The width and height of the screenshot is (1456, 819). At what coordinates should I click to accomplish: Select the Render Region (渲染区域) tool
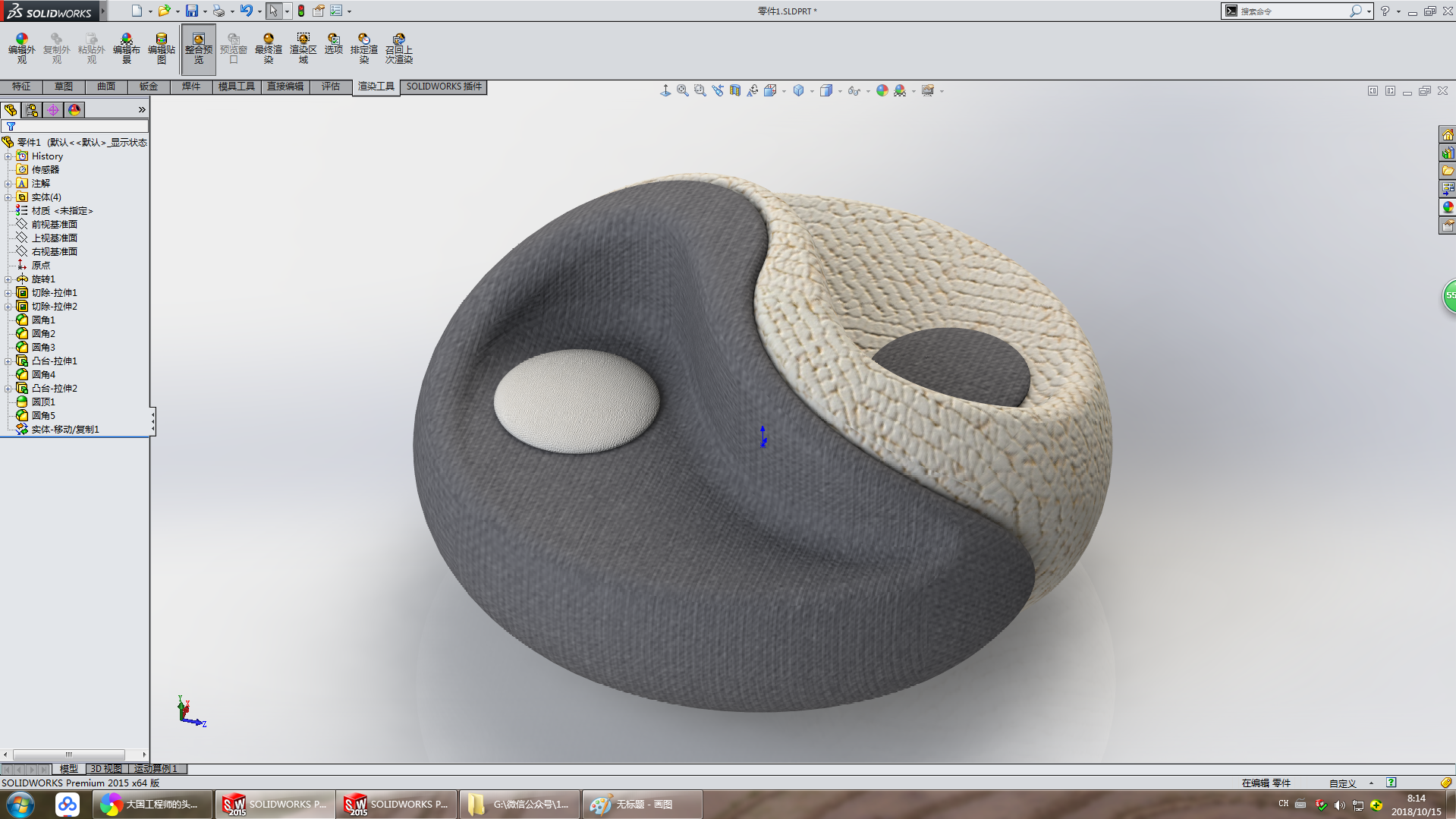click(303, 49)
